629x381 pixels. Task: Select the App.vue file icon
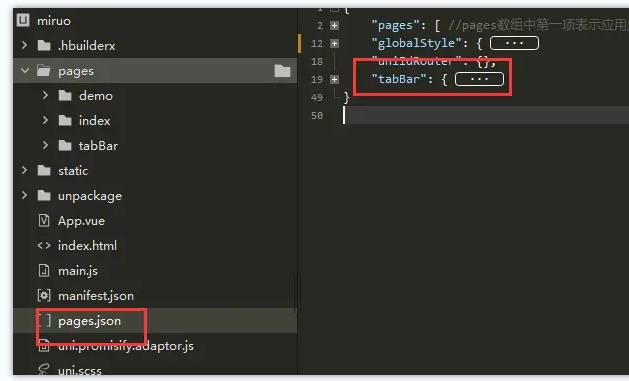click(x=44, y=221)
